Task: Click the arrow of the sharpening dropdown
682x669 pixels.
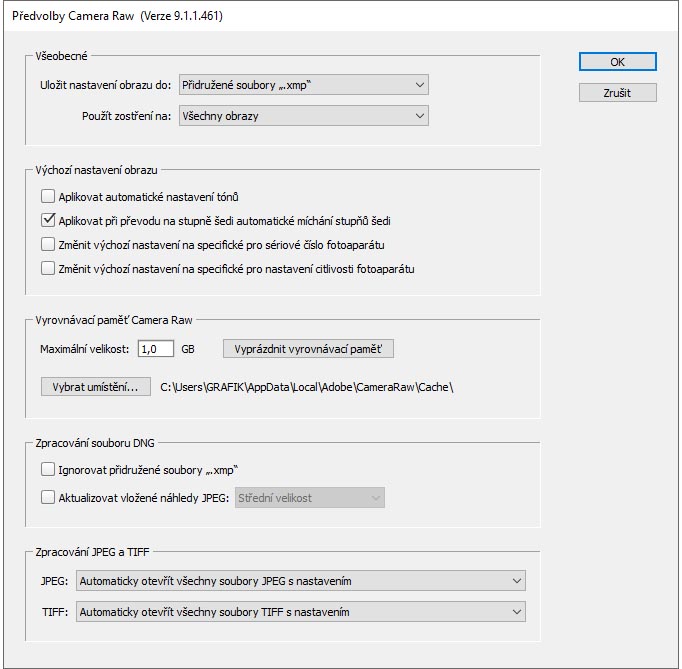Action: pyautogui.click(x=419, y=116)
